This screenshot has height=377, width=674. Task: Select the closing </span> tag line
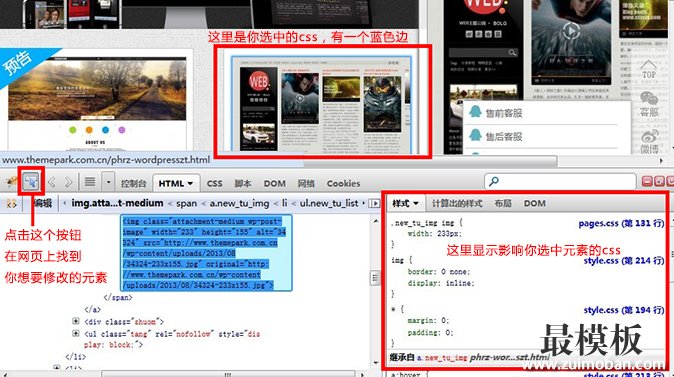[118, 297]
